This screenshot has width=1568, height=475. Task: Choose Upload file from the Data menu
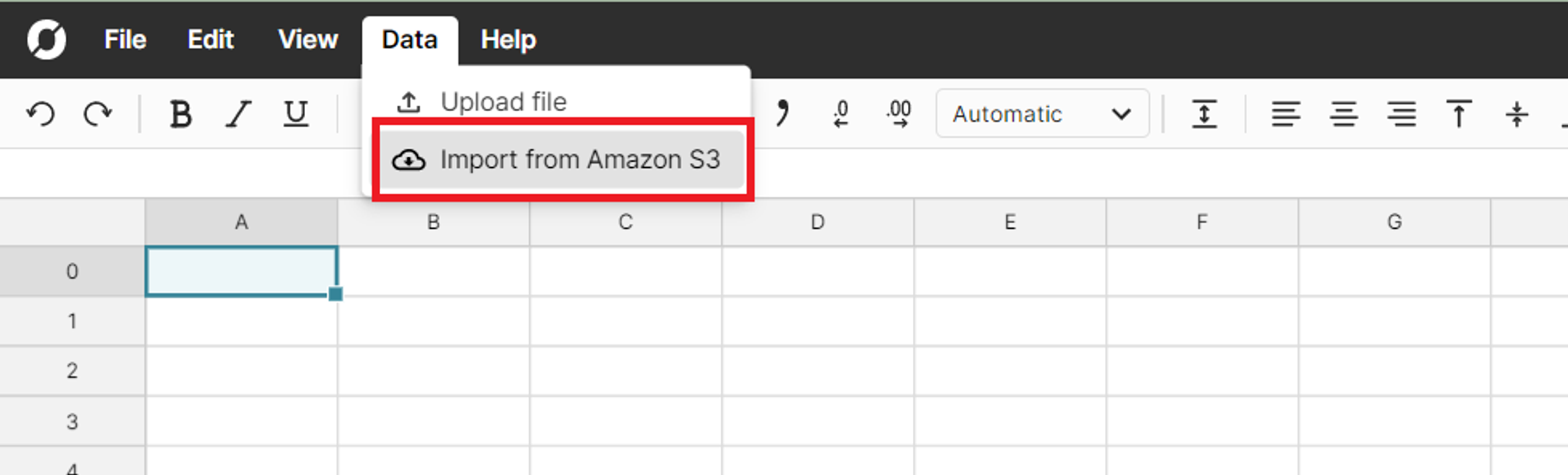pyautogui.click(x=504, y=102)
